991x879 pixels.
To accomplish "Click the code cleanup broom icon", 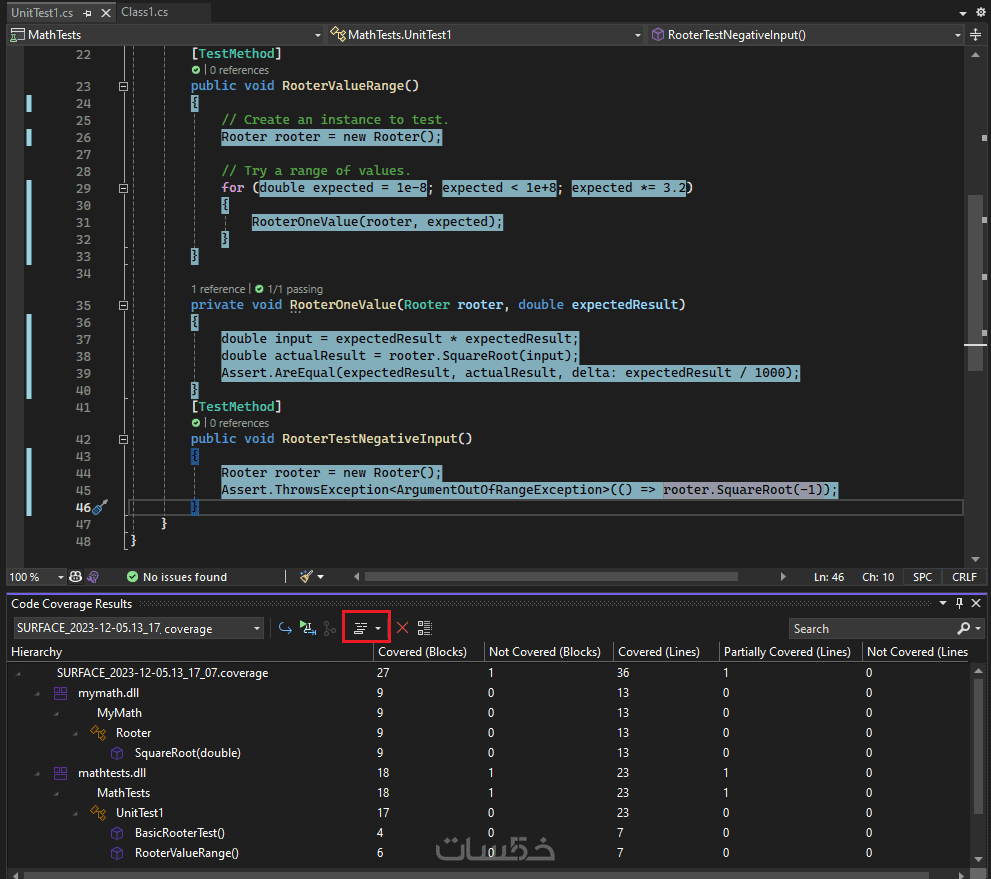I will tap(307, 577).
